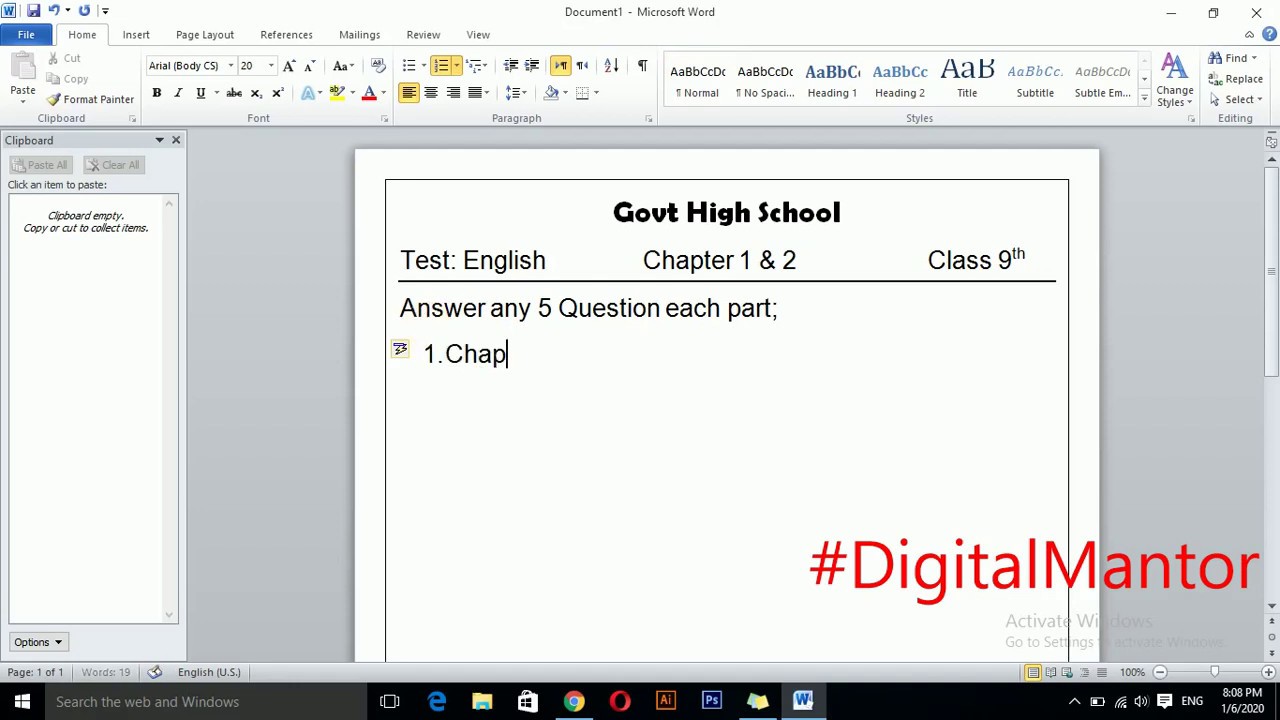Screen dimensions: 1280x720
Task: Justify the paragraph text
Action: 475,93
